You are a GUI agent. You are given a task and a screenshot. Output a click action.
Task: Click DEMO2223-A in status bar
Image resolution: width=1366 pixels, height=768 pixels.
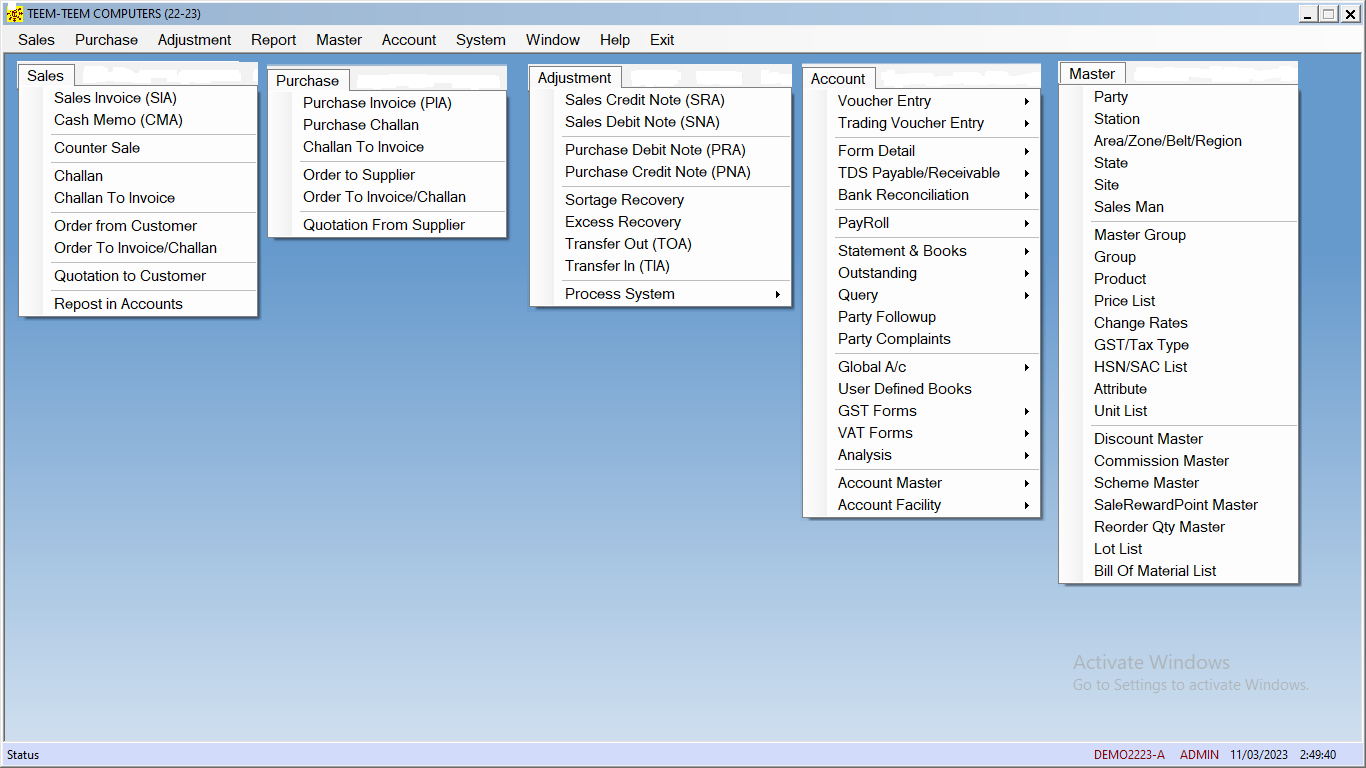1129,755
